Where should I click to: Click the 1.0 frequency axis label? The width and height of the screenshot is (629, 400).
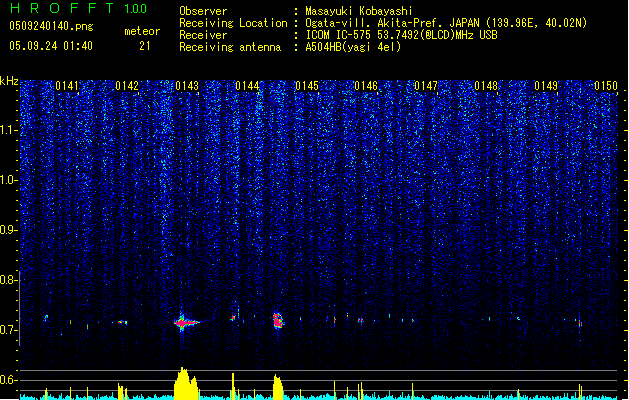tap(9, 180)
